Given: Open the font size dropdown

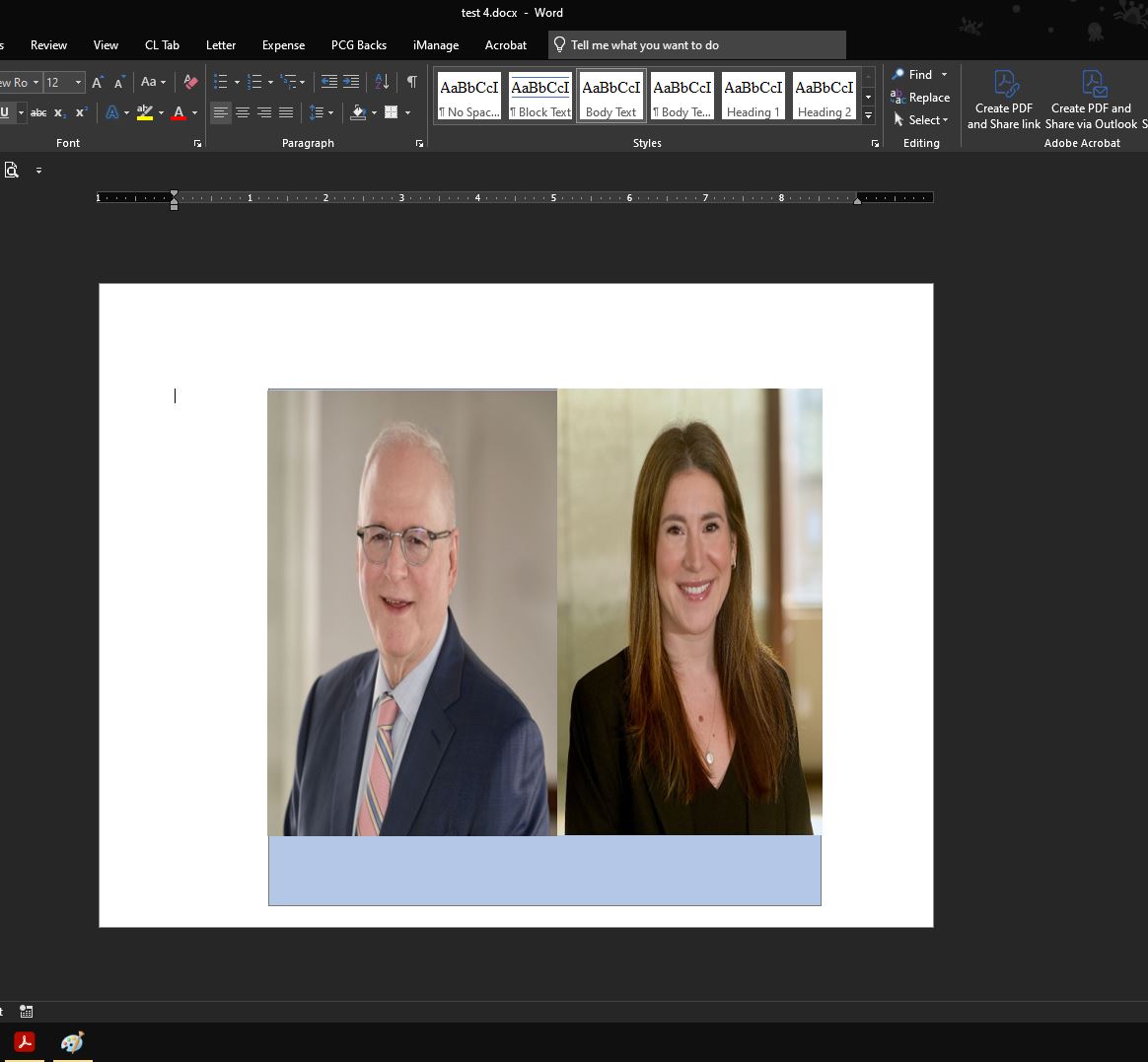Looking at the screenshot, I should coord(78,83).
